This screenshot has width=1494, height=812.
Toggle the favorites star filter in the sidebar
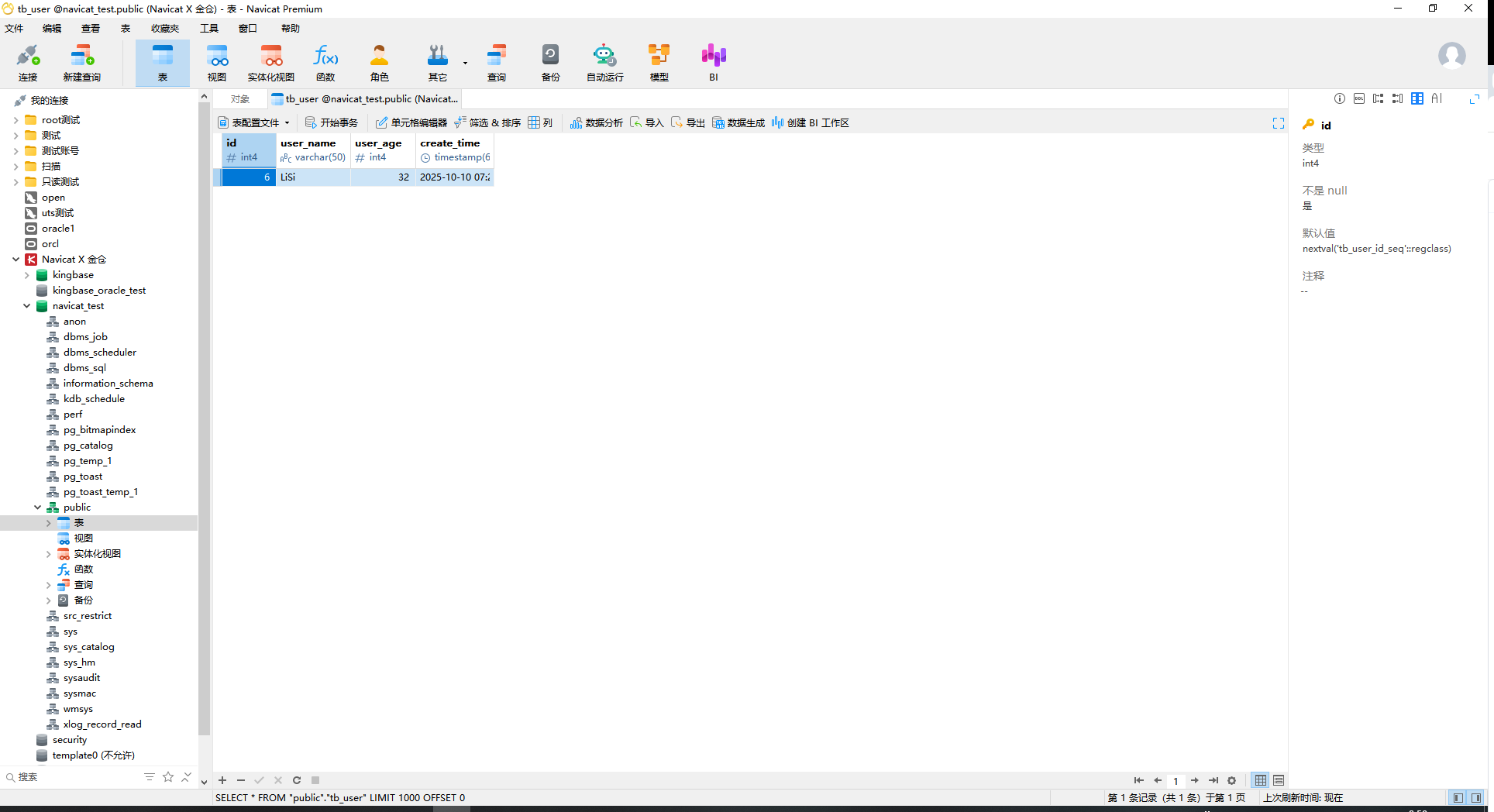coord(168,776)
